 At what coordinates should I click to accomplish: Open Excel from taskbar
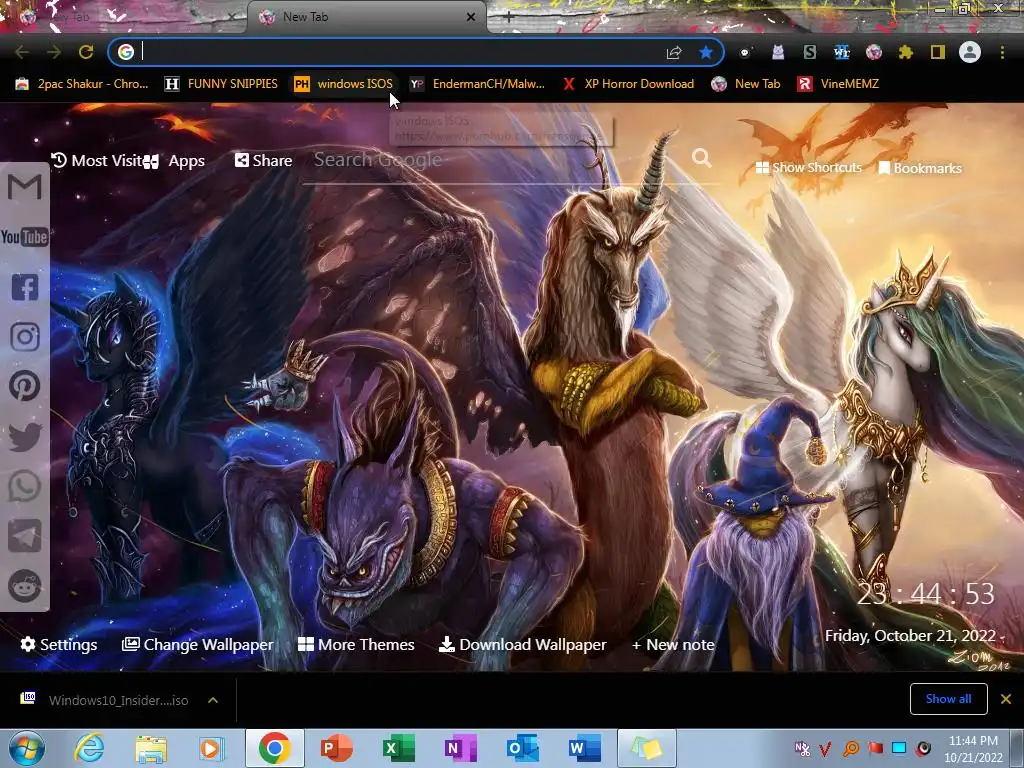(x=398, y=748)
